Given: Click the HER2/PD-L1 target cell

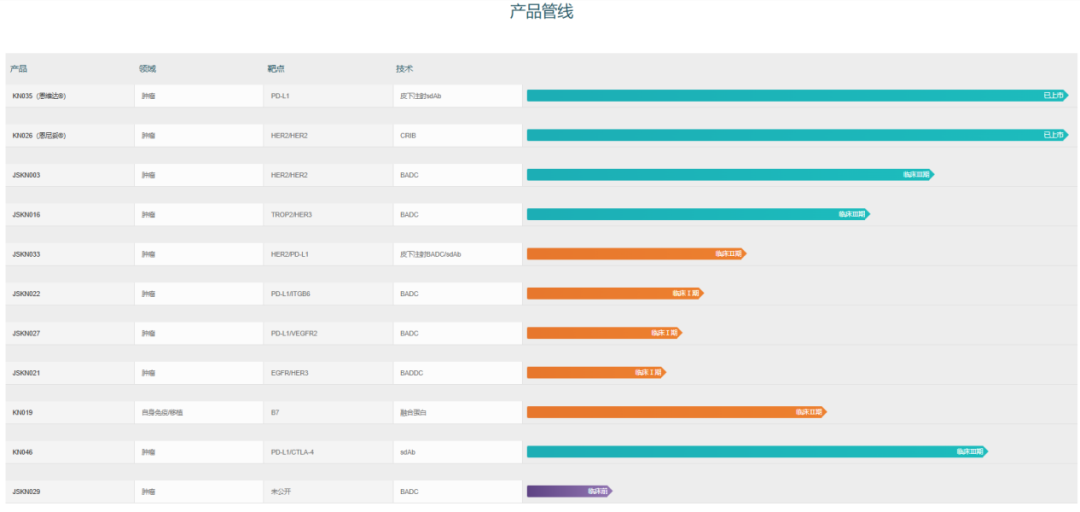Looking at the screenshot, I should tap(328, 254).
